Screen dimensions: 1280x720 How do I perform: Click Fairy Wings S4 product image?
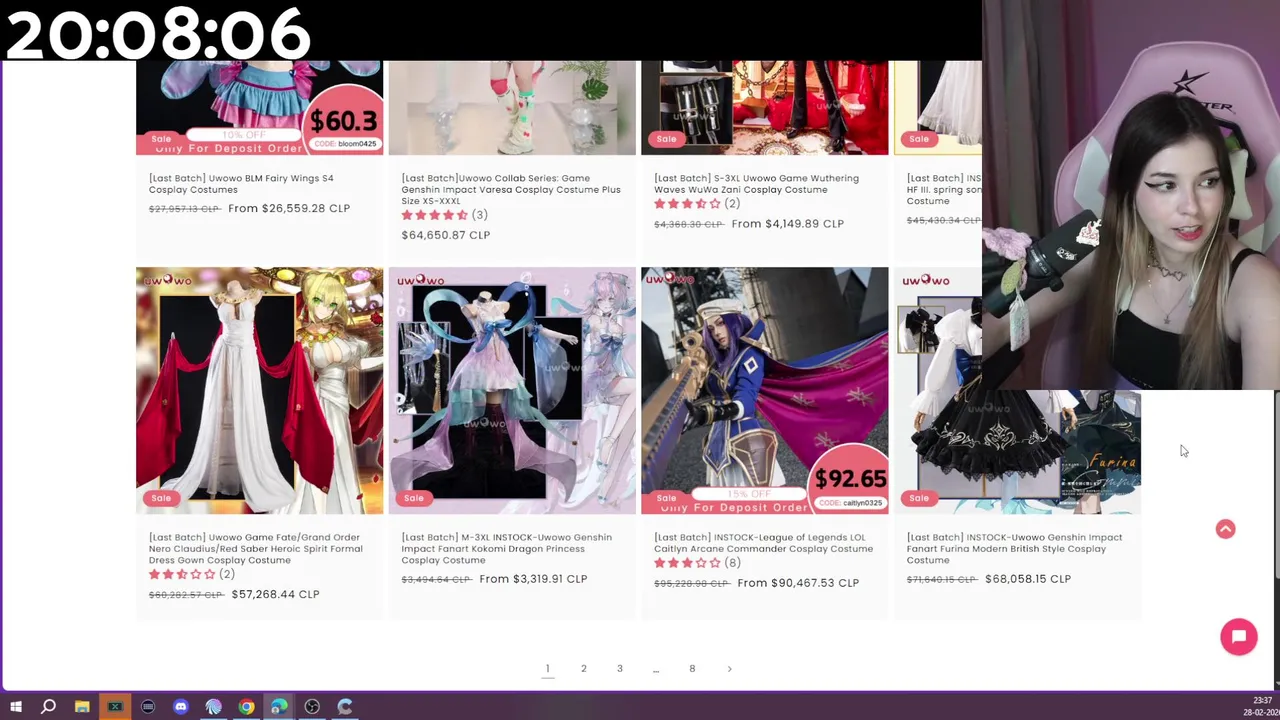point(259,108)
